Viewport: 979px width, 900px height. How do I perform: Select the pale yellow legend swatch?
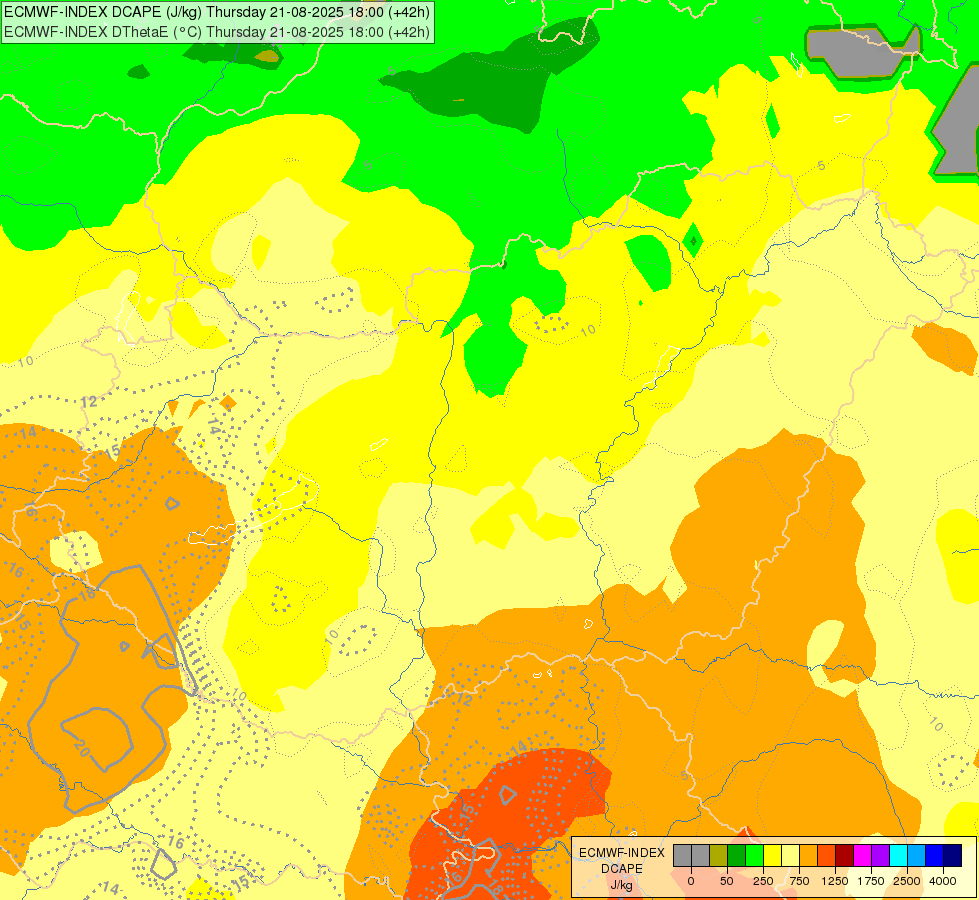tap(790, 856)
